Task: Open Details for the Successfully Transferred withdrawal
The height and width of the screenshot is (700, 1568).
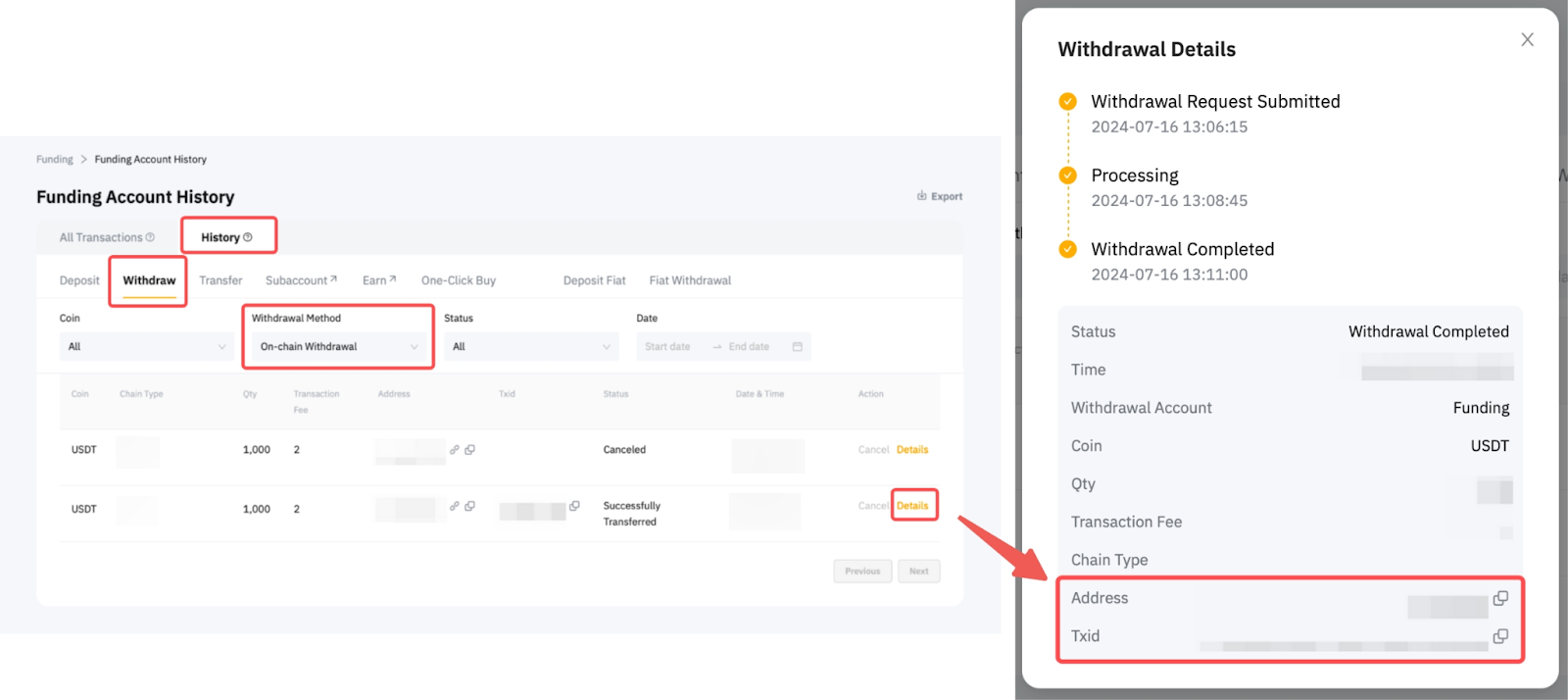Action: [x=912, y=506]
